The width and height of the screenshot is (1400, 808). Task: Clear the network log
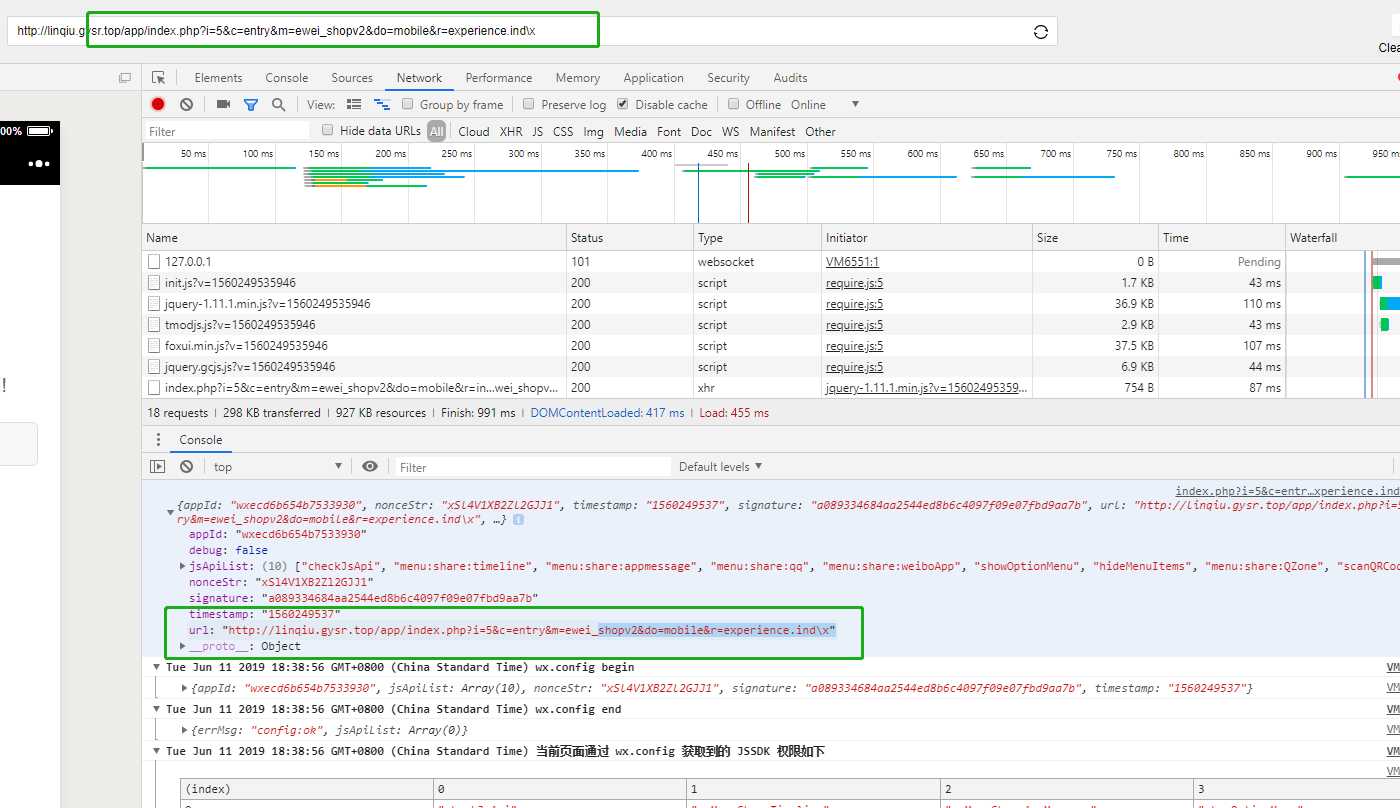click(x=186, y=104)
